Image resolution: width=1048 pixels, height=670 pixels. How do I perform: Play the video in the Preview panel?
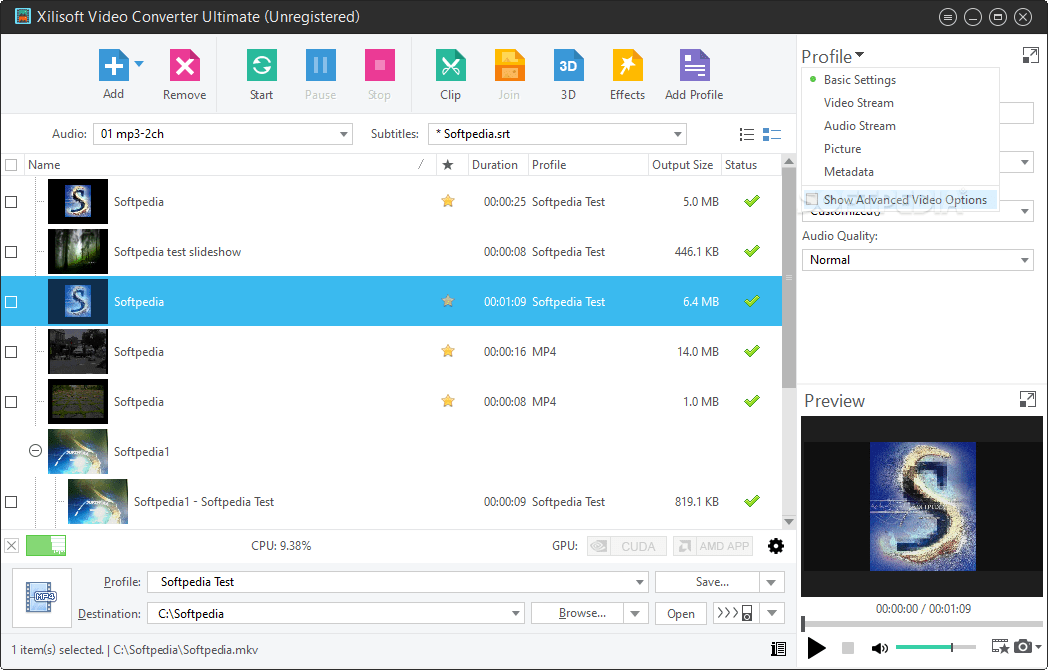point(816,648)
